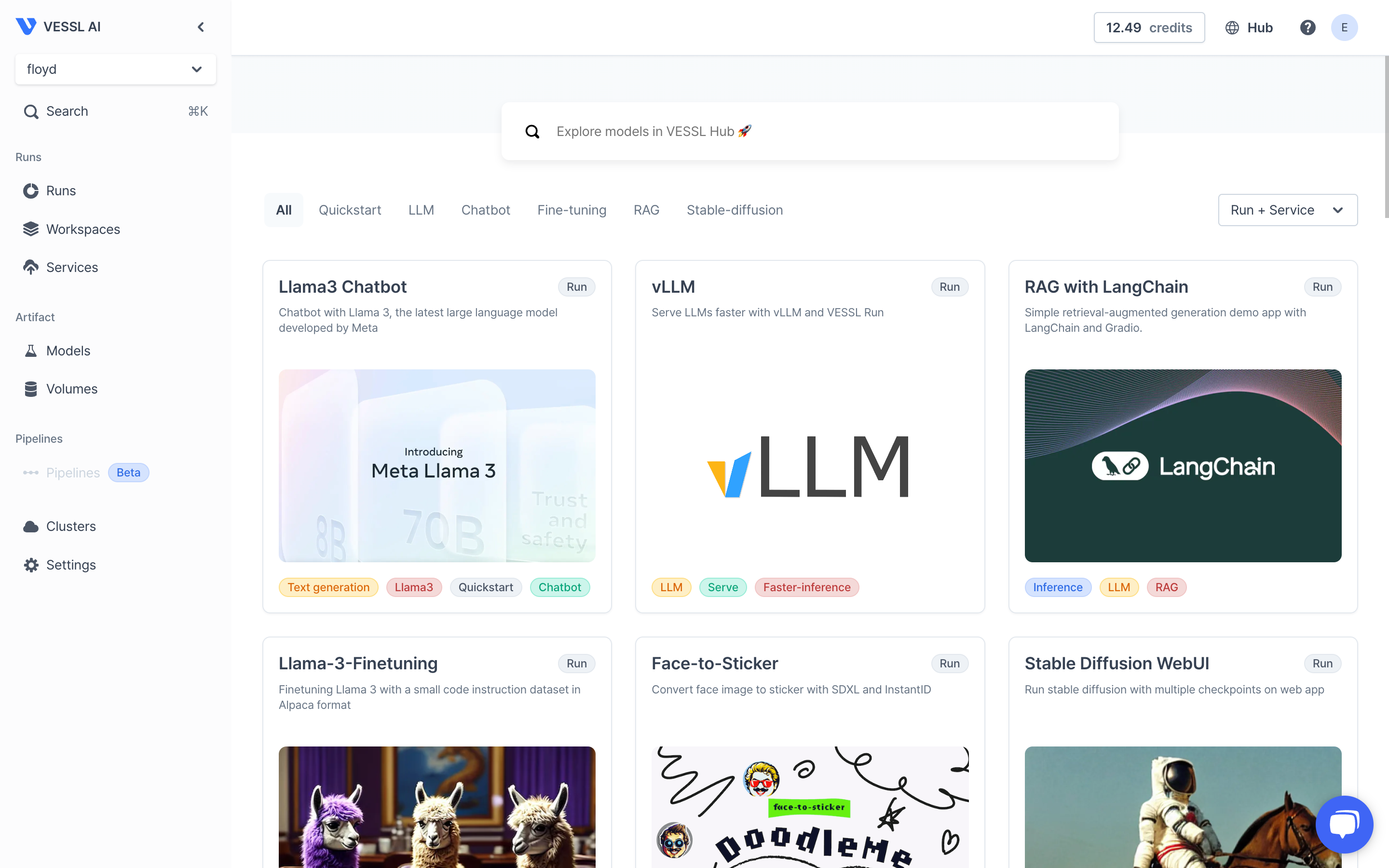Open the Workspaces layers icon

point(31,229)
